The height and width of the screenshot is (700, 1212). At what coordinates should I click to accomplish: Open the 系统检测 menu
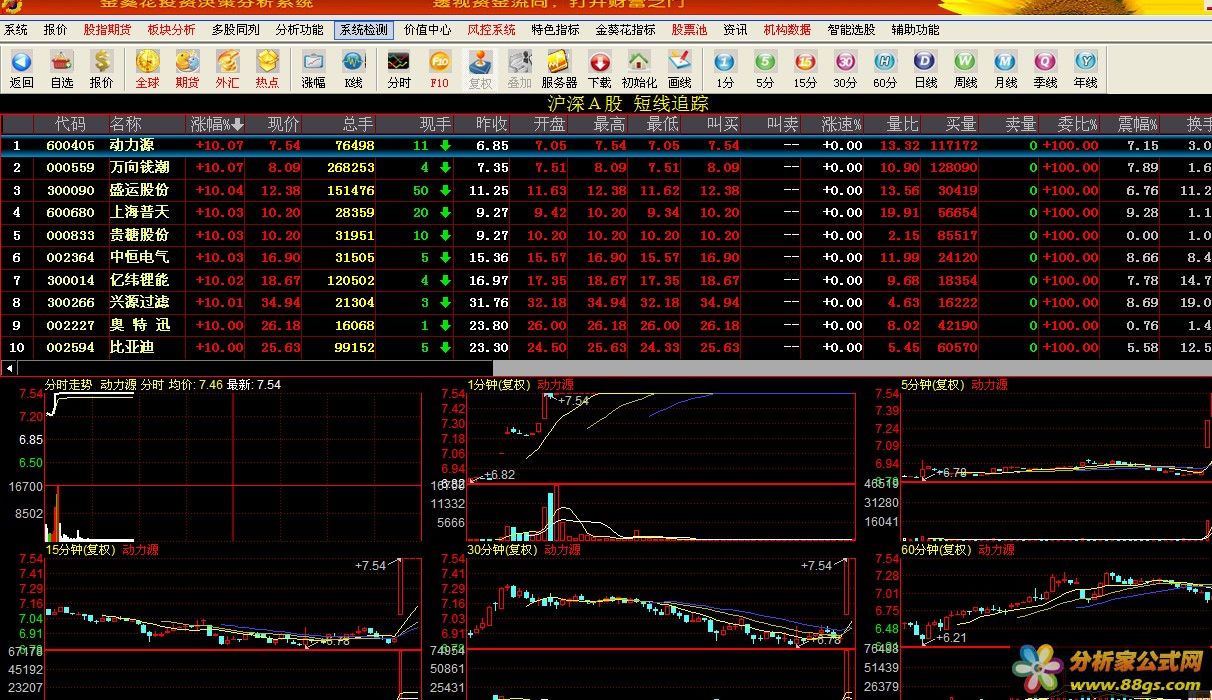pos(363,30)
